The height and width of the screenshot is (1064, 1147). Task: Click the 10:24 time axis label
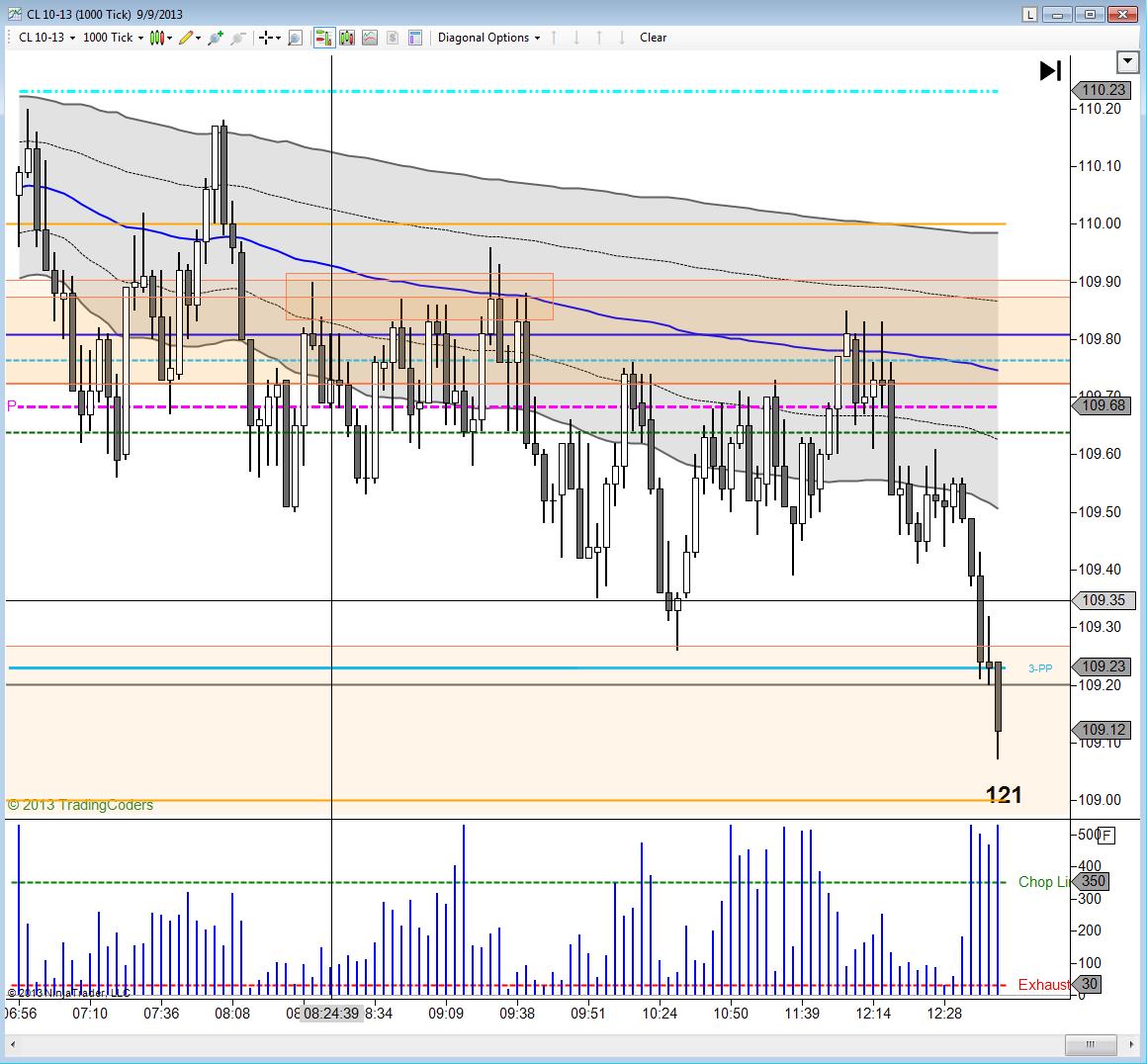(660, 1013)
